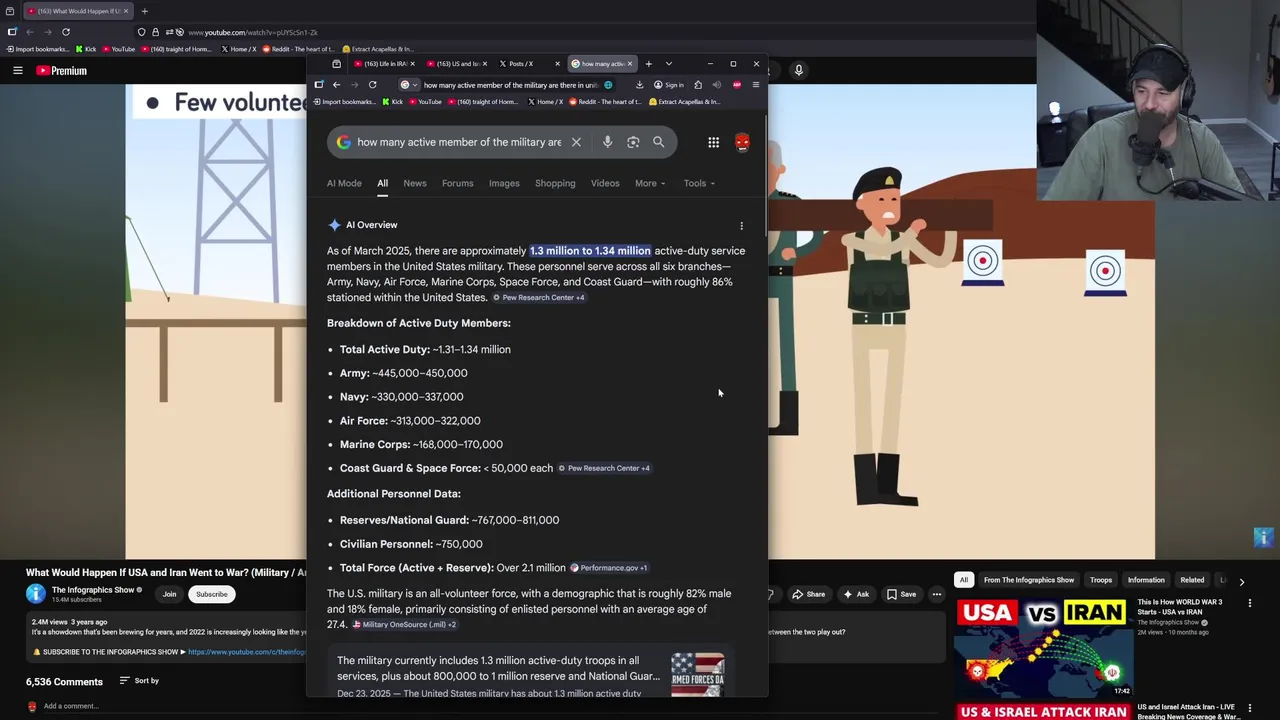Expand the More dropdown in Google results

point(650,183)
